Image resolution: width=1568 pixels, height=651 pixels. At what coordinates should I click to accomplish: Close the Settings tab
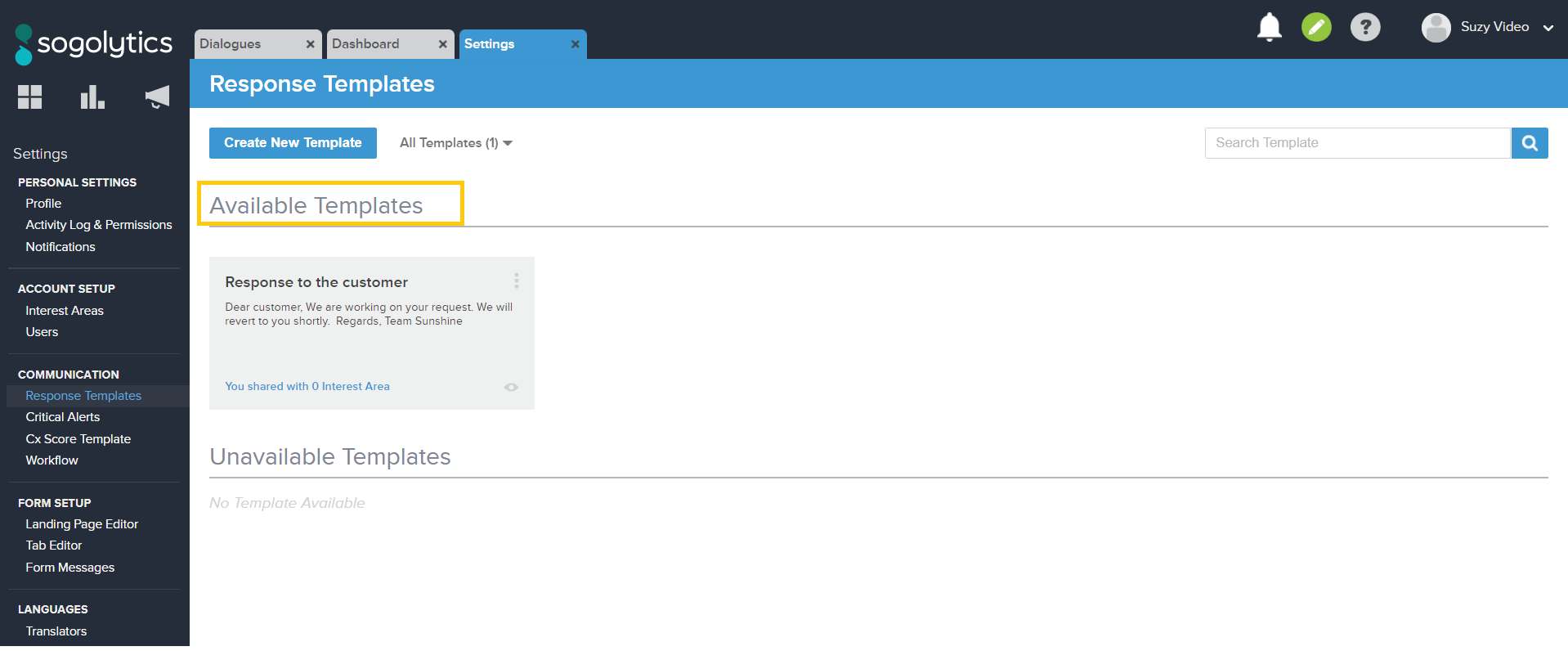[576, 44]
